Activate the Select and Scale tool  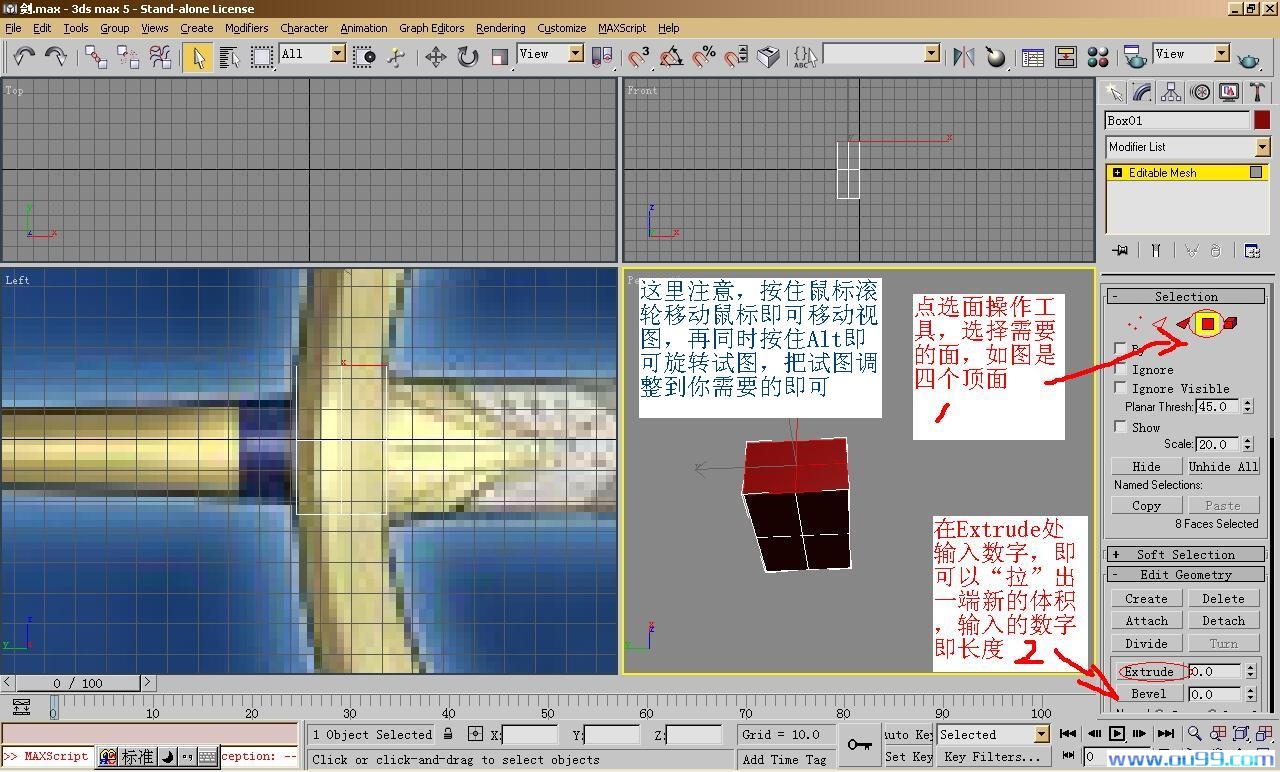[x=500, y=57]
